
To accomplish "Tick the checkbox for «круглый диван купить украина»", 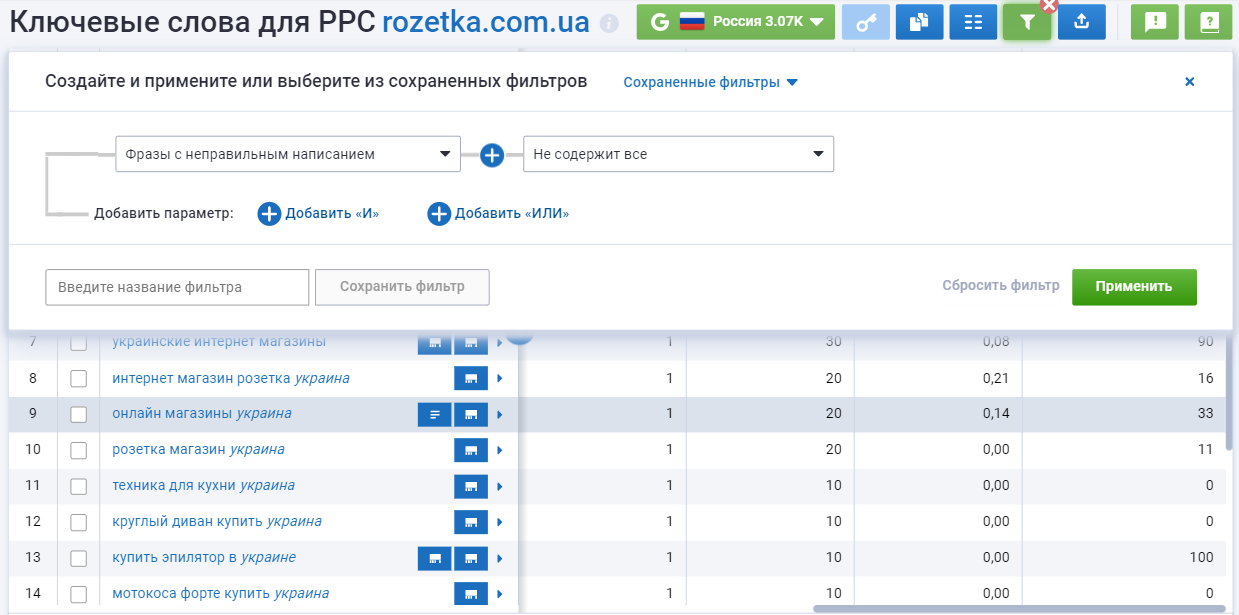I will coord(79,523).
